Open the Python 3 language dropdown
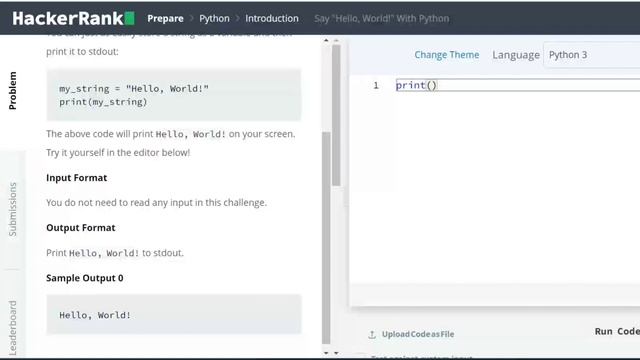The height and width of the screenshot is (360, 640). point(592,55)
